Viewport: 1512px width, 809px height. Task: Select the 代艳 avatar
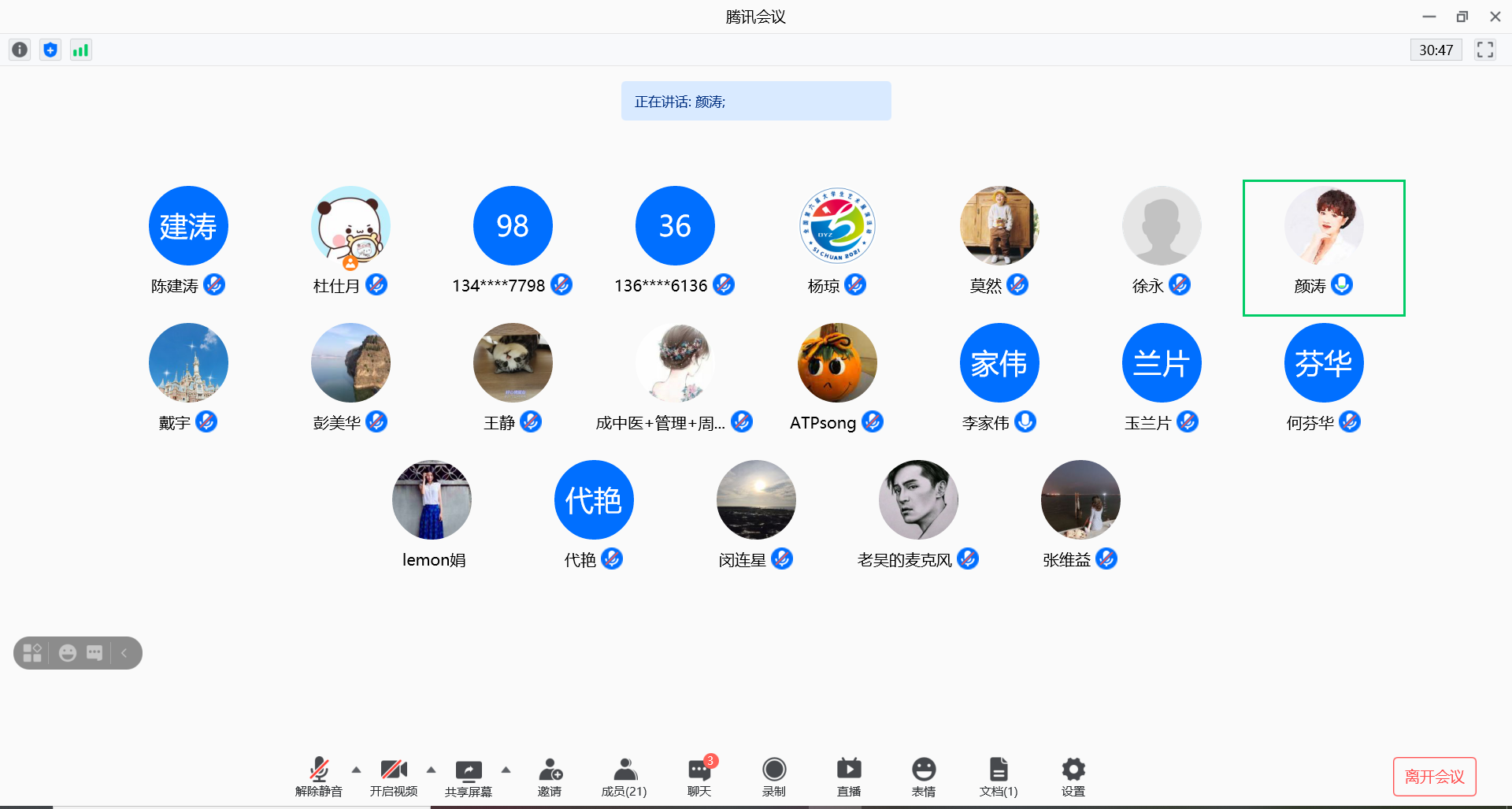594,500
